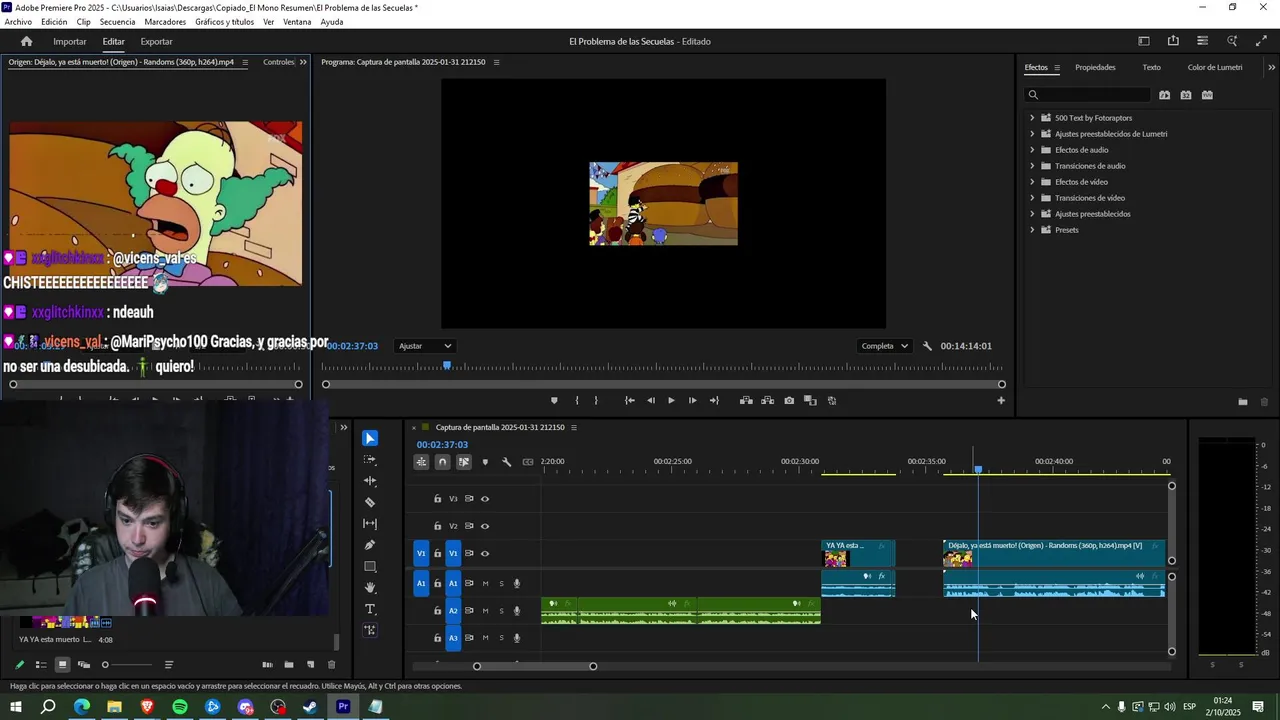
Task: Toggle Linked Selection in timeline
Action: pos(464,462)
